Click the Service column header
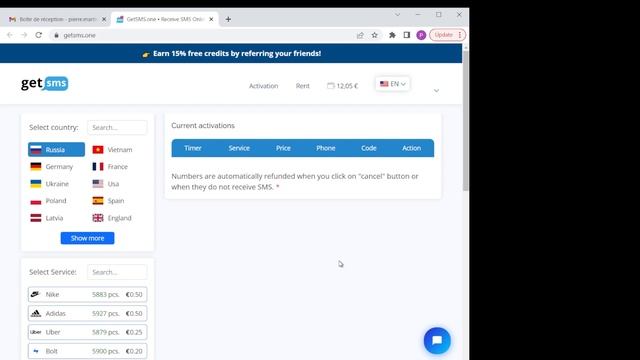The image size is (640, 360). pyautogui.click(x=239, y=148)
